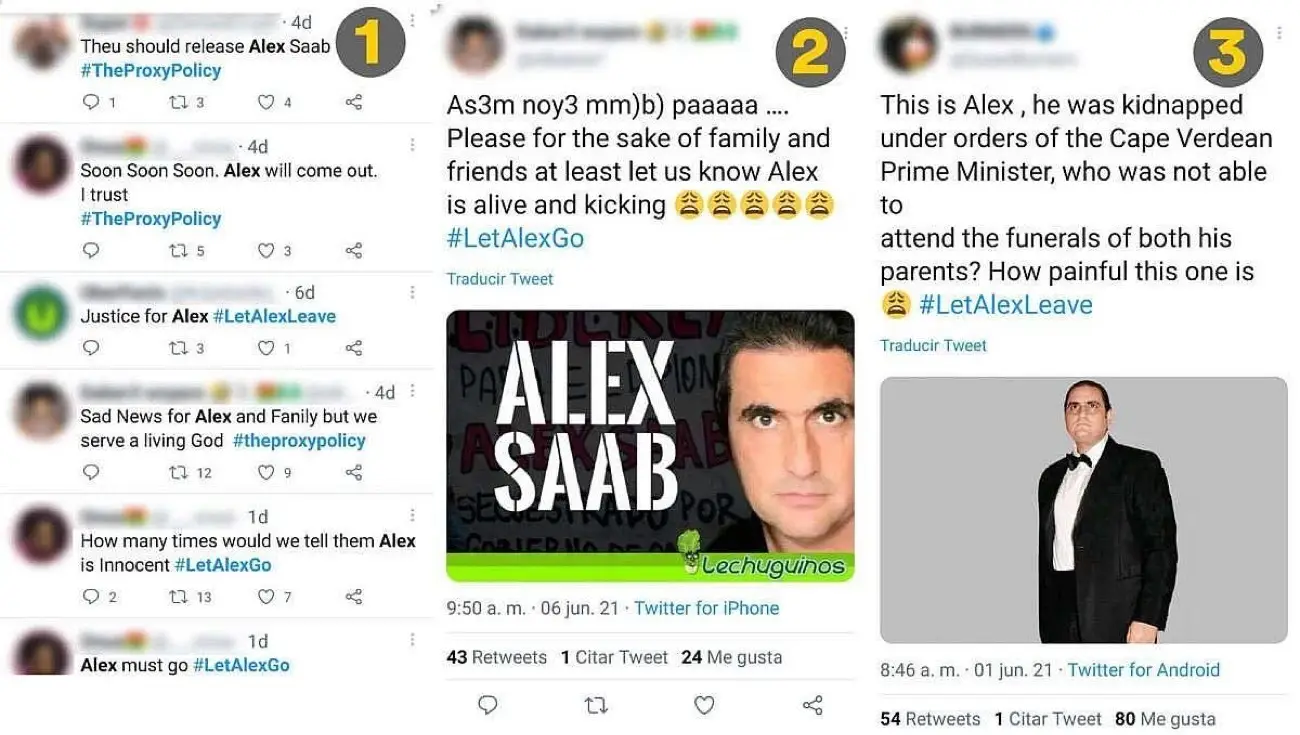This screenshot has width=1300, height=735.
Task: View the 54 Retweets list
Action: (x=930, y=719)
